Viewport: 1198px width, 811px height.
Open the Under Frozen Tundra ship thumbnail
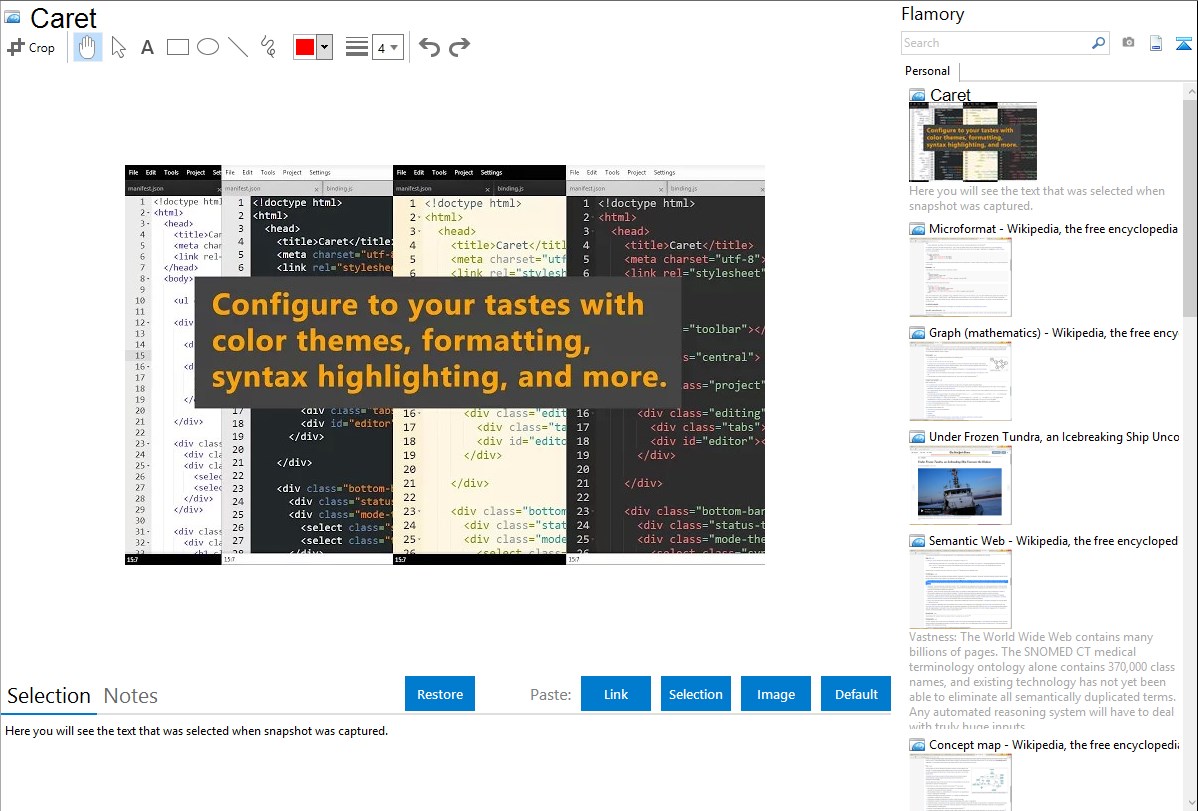[960, 485]
